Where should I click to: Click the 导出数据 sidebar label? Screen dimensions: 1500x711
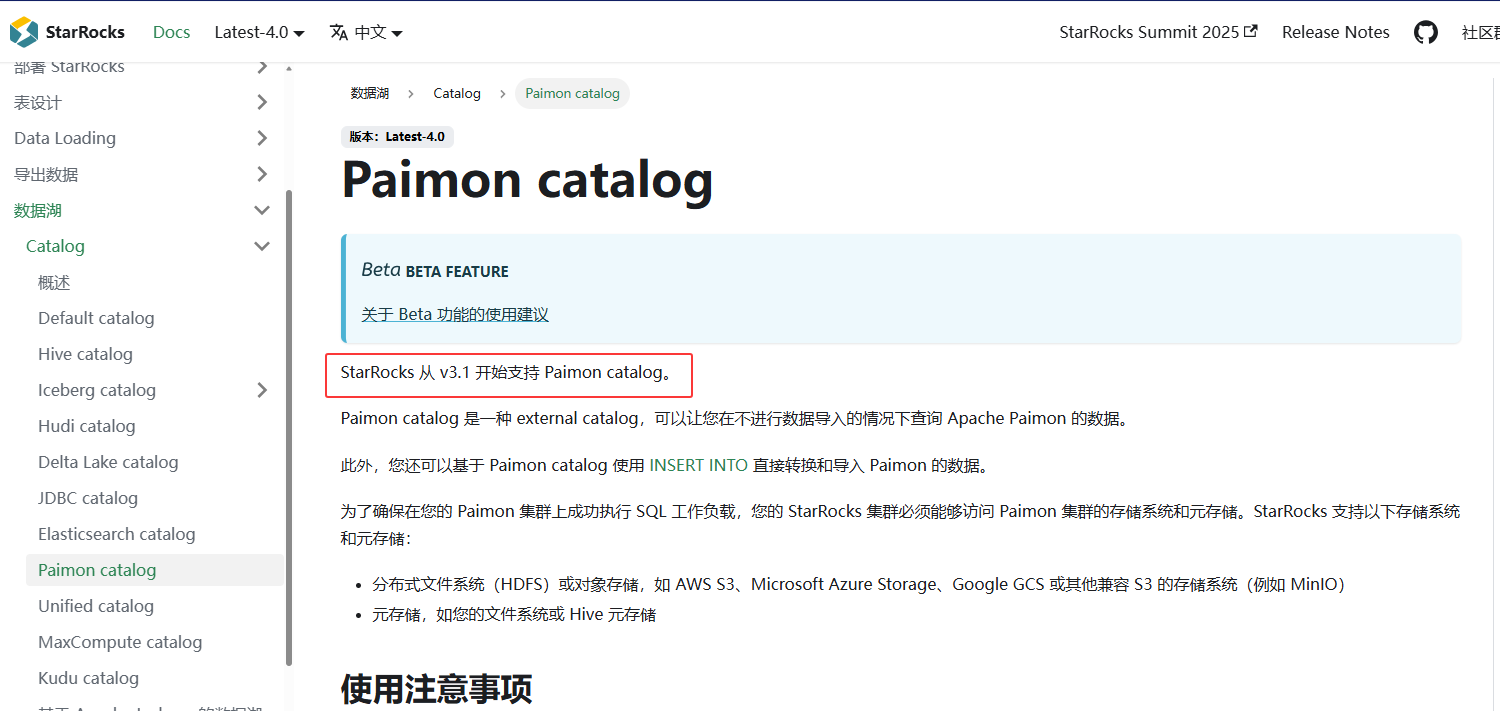[x=46, y=174]
